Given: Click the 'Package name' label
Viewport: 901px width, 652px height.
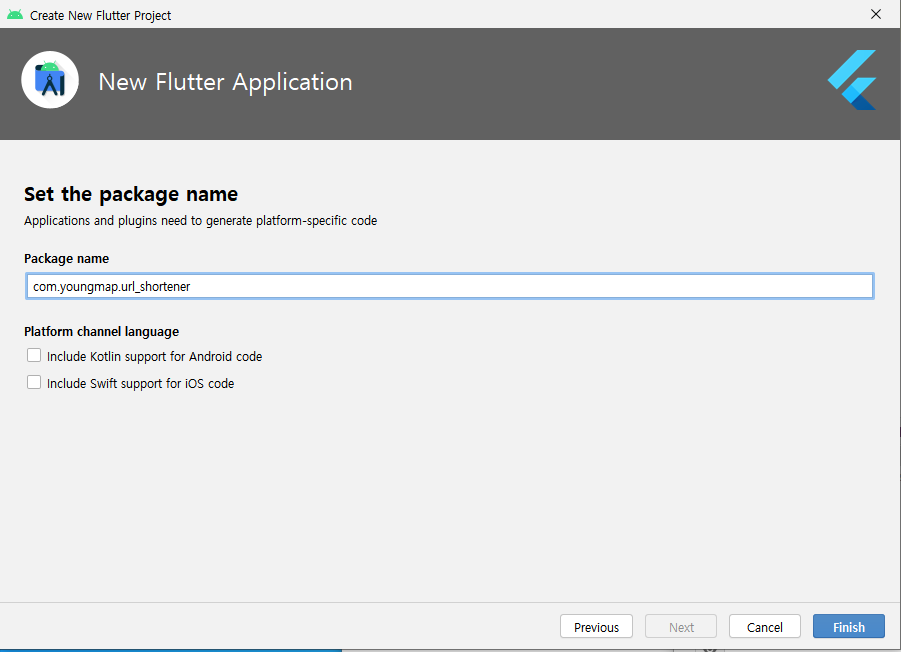Looking at the screenshot, I should (x=67, y=259).
